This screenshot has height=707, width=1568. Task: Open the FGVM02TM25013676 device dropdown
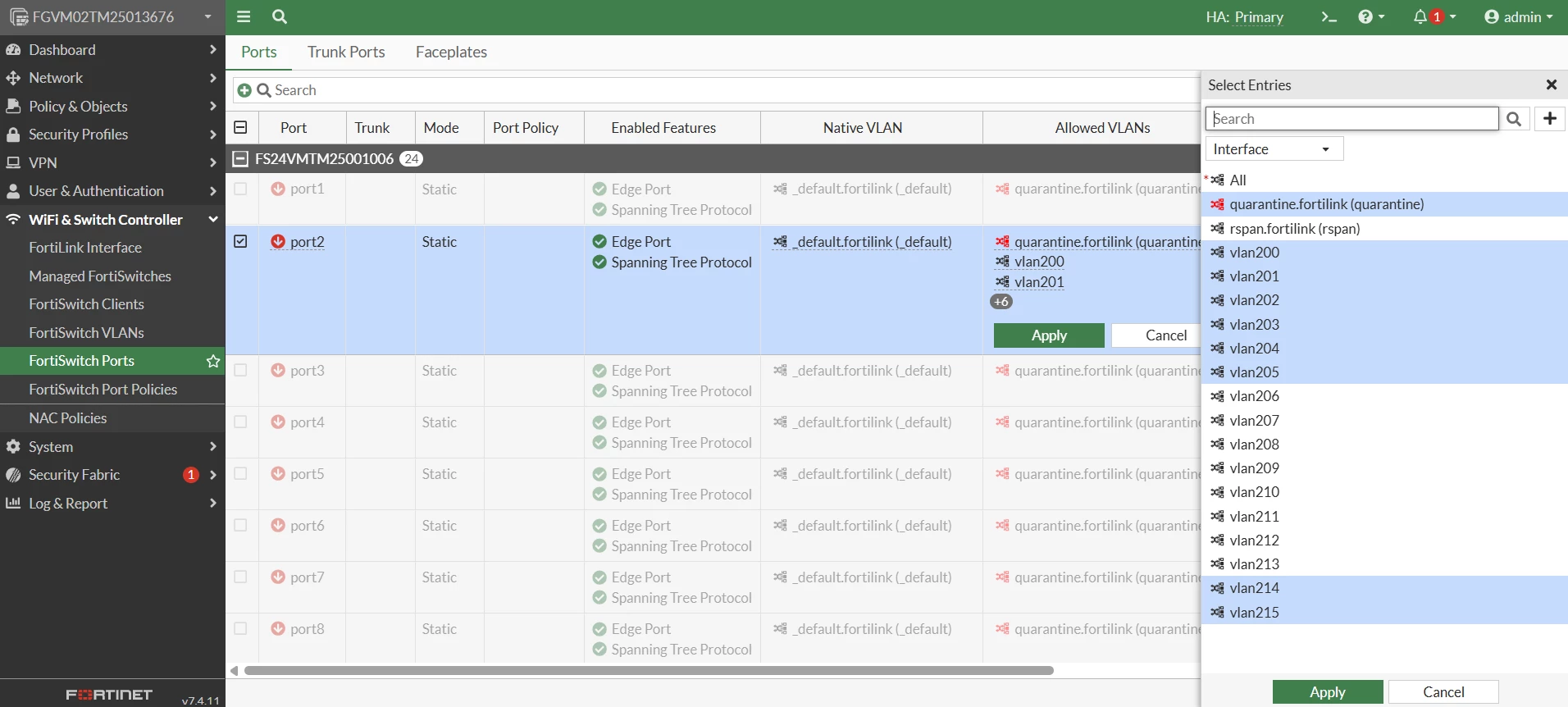[x=112, y=17]
